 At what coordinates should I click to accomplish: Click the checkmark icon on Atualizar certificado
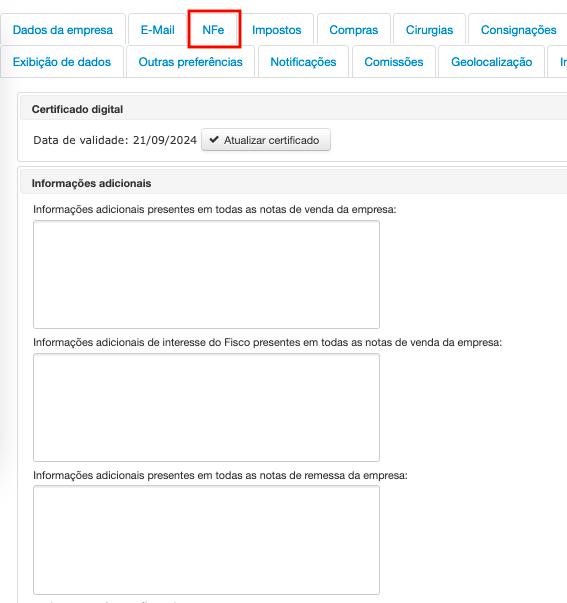(x=214, y=140)
